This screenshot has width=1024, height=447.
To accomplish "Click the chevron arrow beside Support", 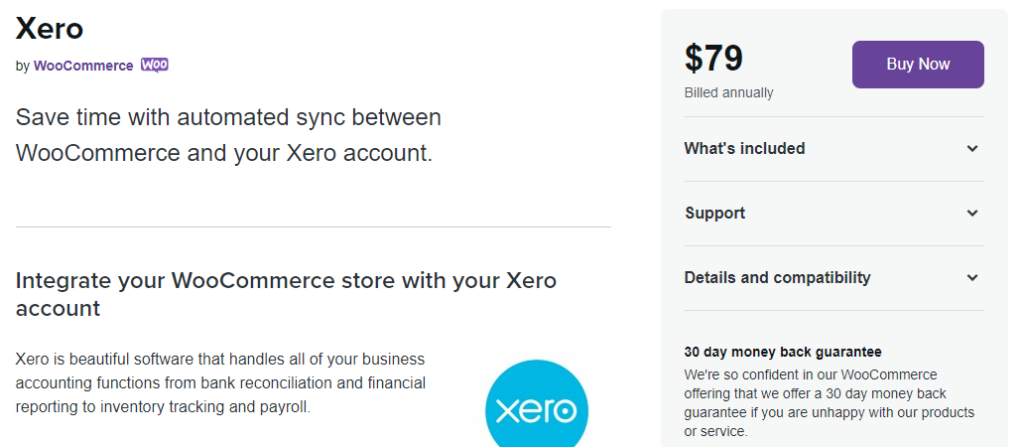I will click(972, 213).
